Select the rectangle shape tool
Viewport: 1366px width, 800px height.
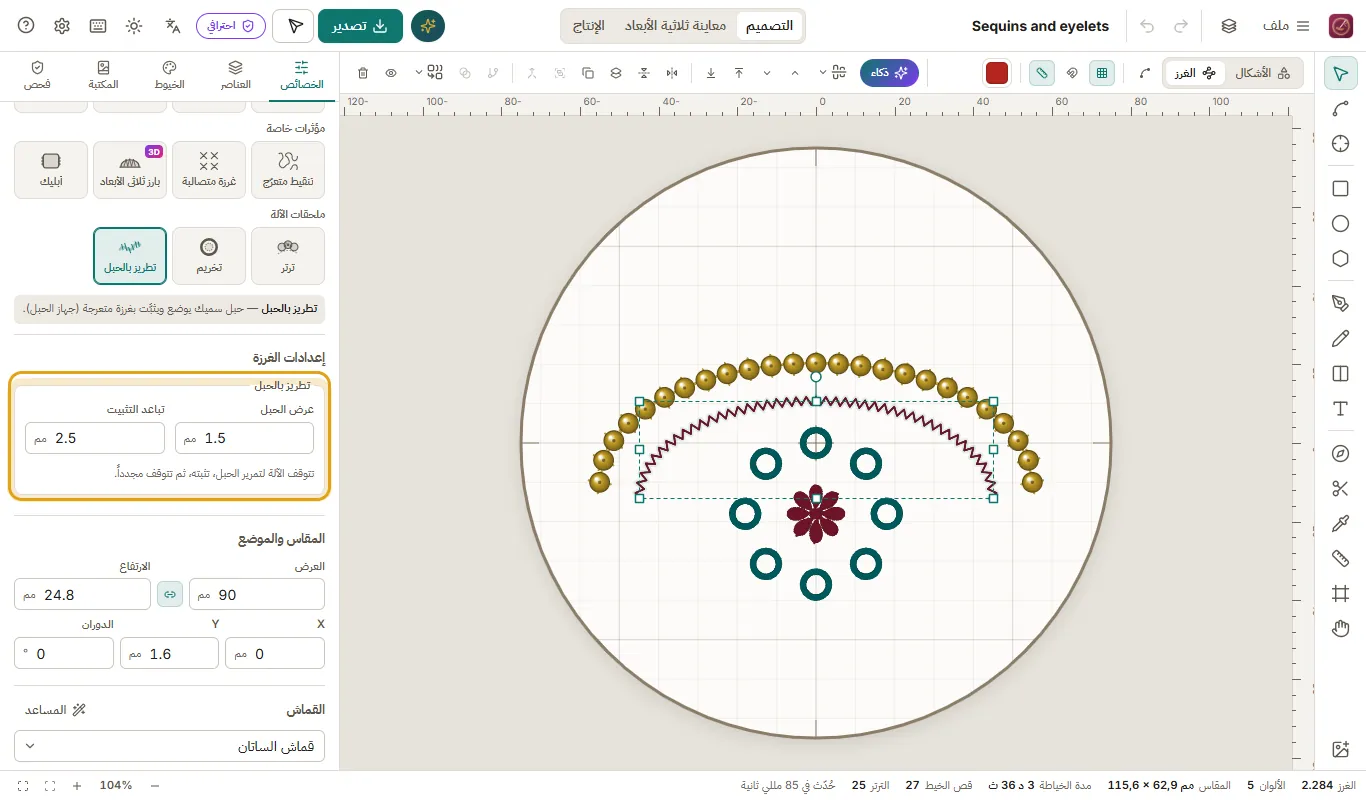[x=1341, y=188]
